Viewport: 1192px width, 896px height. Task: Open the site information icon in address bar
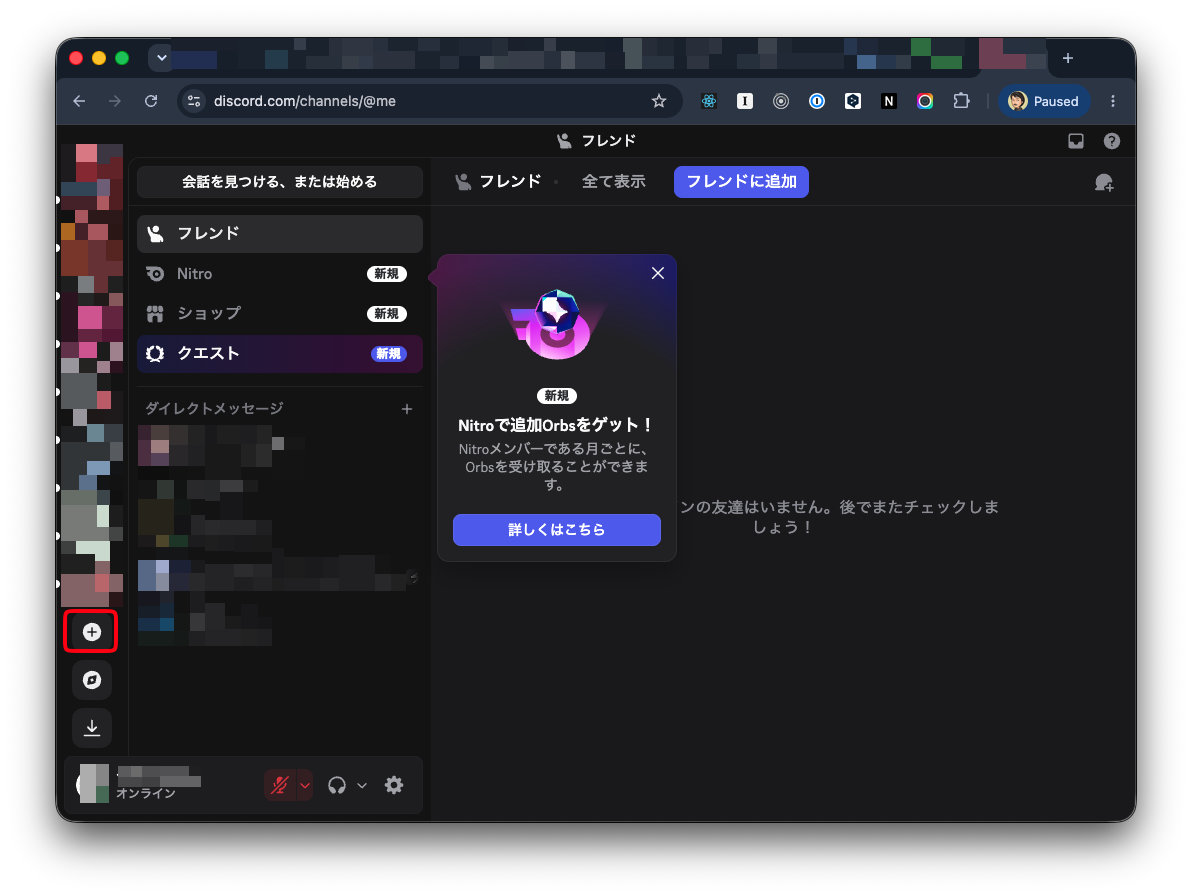tap(195, 101)
